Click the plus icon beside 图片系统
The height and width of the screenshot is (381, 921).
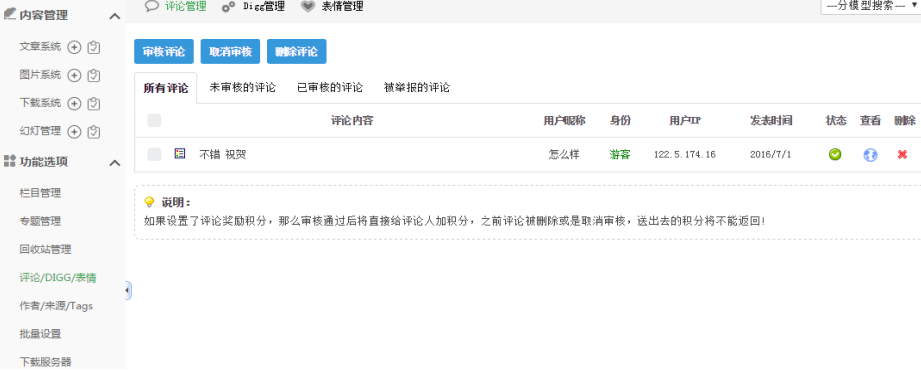click(74, 75)
